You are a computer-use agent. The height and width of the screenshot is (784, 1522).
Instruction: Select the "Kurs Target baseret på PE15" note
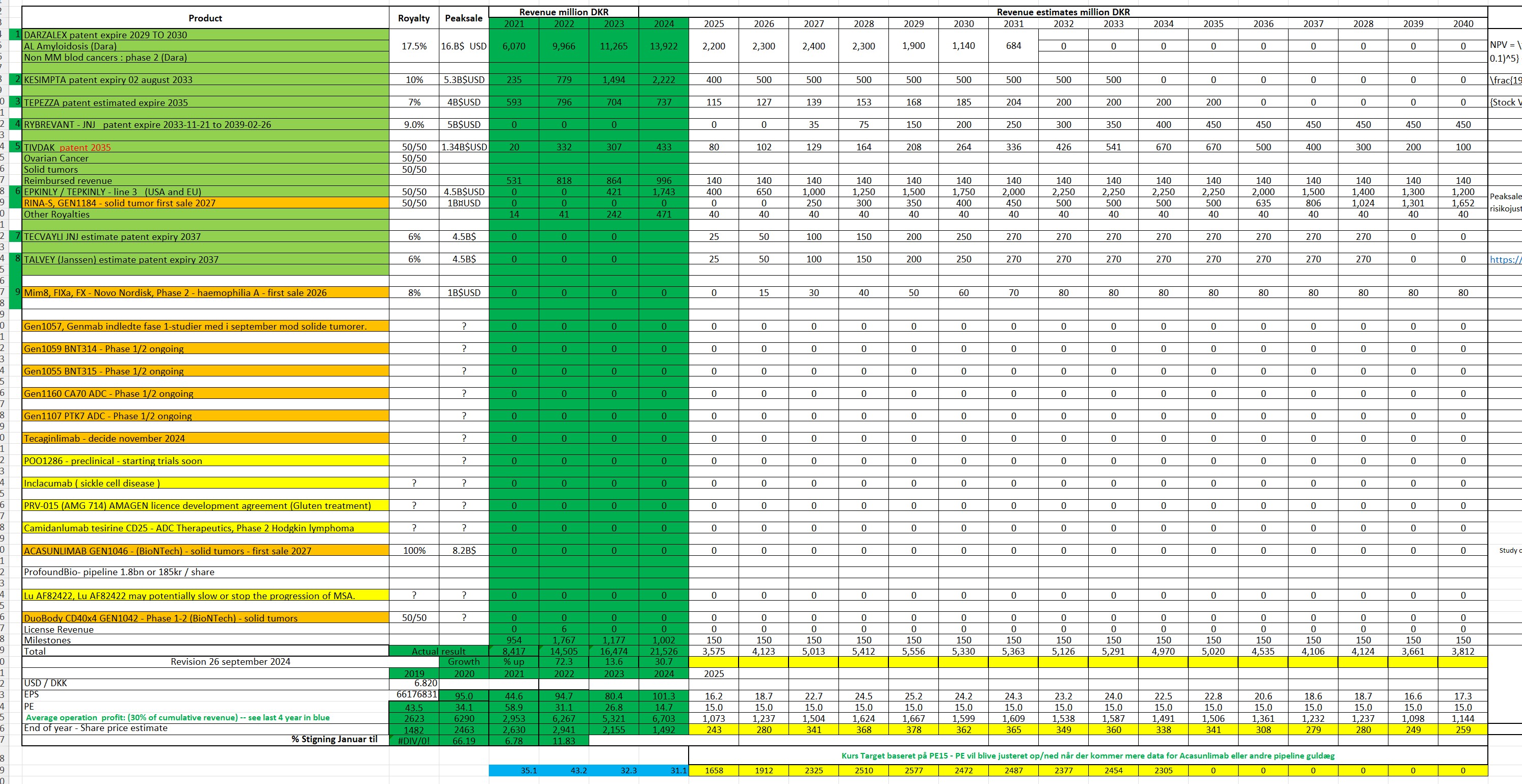click(x=1088, y=755)
